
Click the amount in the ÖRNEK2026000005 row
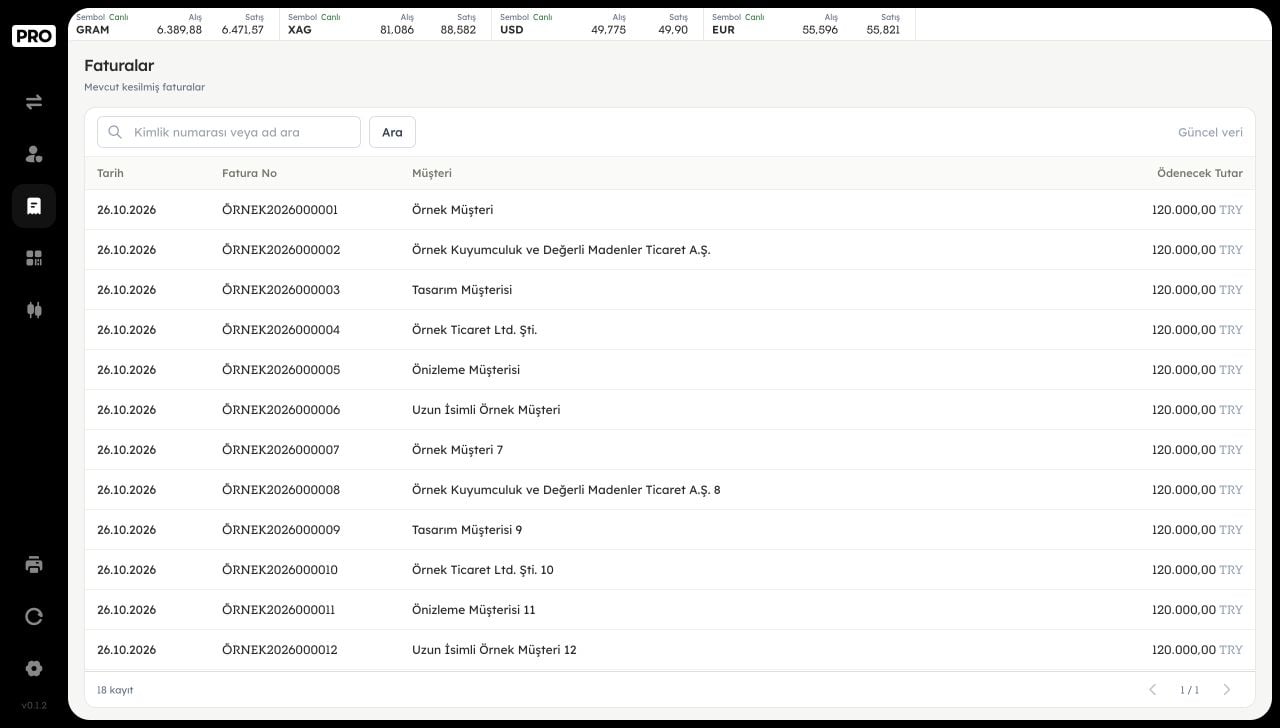pos(1197,370)
